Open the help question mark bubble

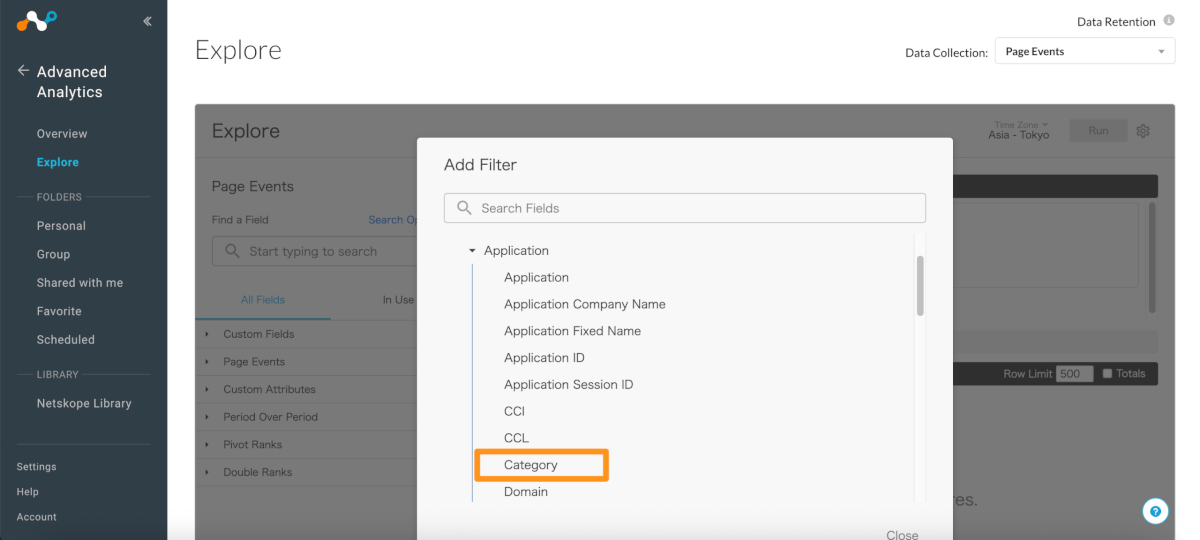point(1155,511)
